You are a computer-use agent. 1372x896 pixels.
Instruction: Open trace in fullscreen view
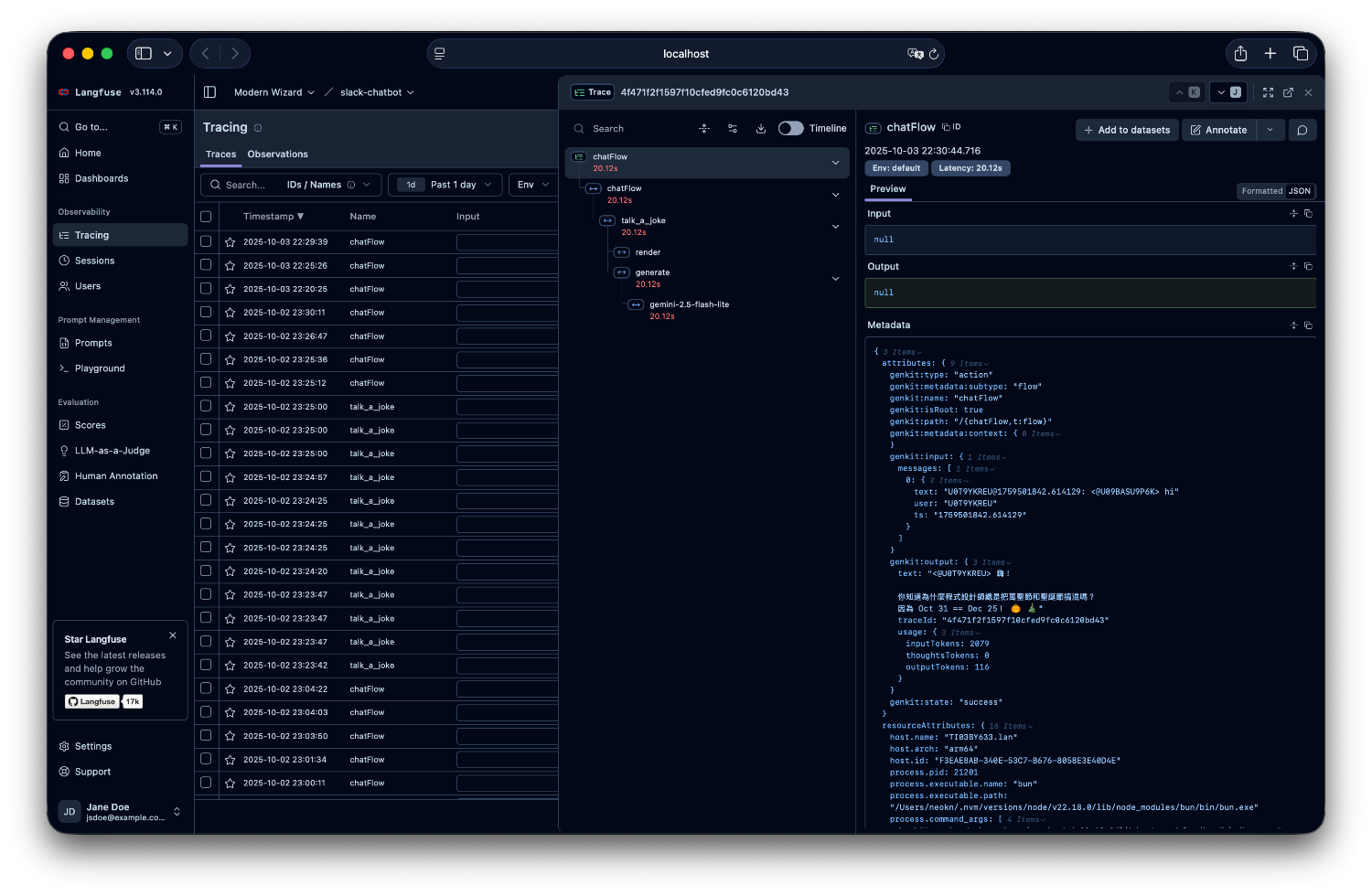pyautogui.click(x=1268, y=92)
